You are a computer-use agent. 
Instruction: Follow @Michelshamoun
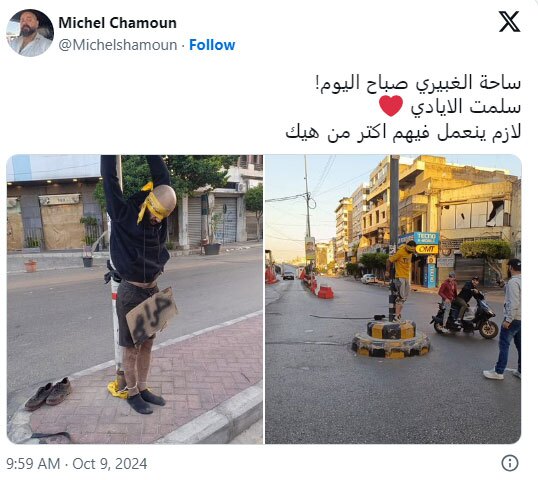[212, 45]
